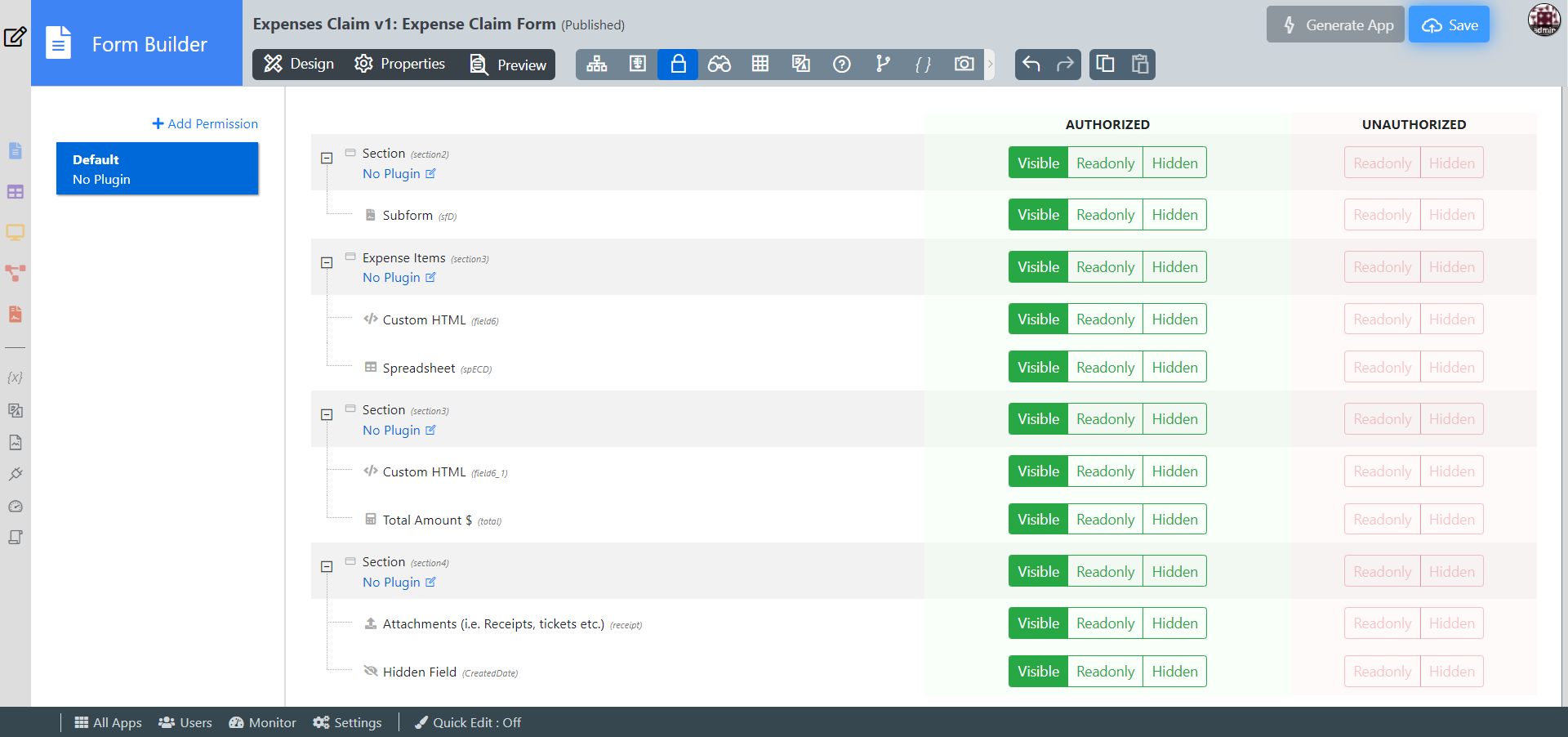Click the Form Builder header logo
Image resolution: width=1568 pixels, height=737 pixels.
[x=136, y=44]
